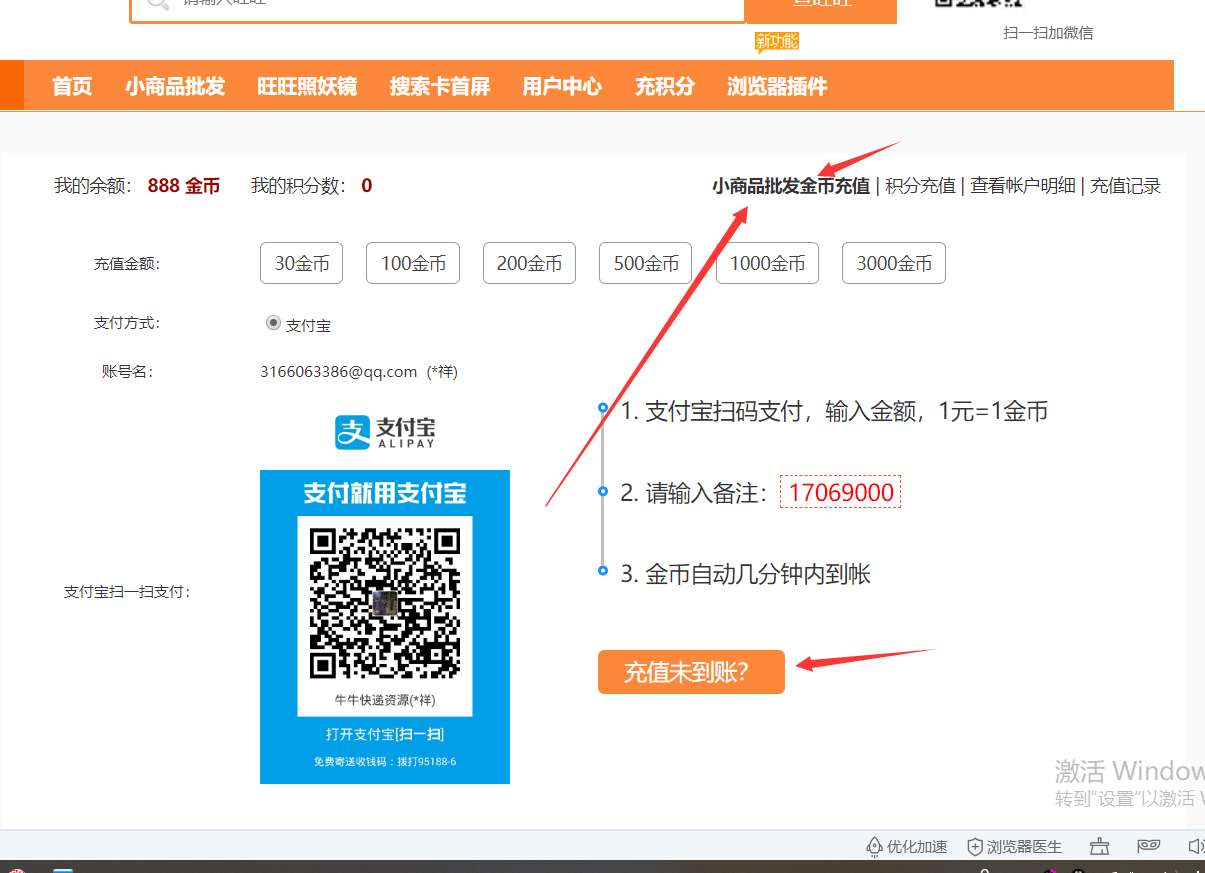Screen dimensions: 1205x873
Task: Click the 小商品批发金币充值 link
Action: [791, 186]
